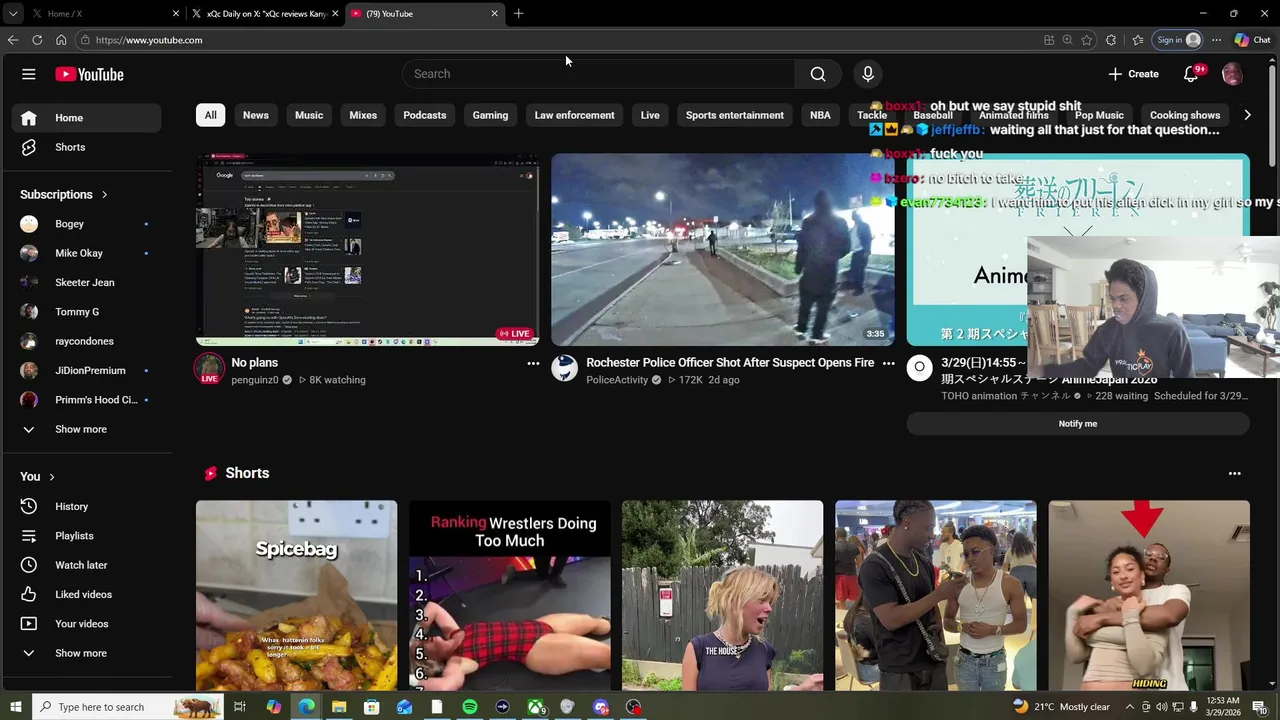
Task: Open the JiDionPremium channel subscription
Action: click(86, 370)
